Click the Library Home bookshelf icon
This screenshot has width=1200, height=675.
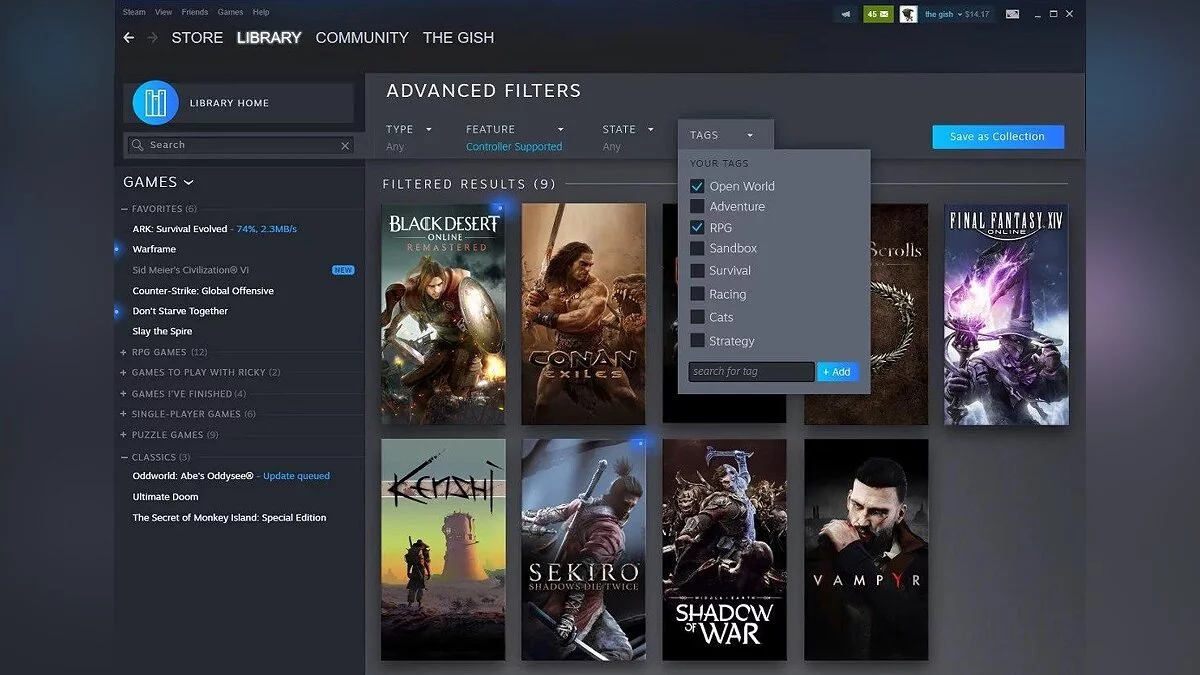click(155, 103)
